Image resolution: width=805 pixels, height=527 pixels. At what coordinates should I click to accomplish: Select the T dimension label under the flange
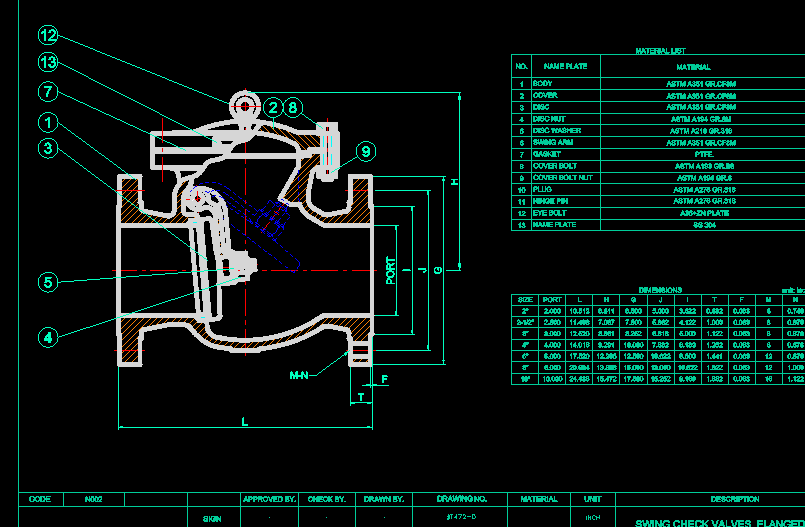361,397
